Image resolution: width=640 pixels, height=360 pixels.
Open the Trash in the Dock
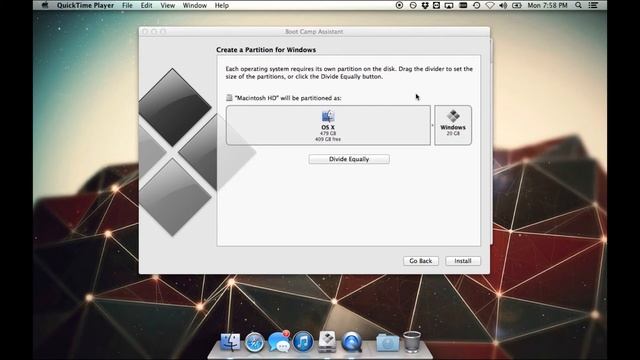point(412,342)
